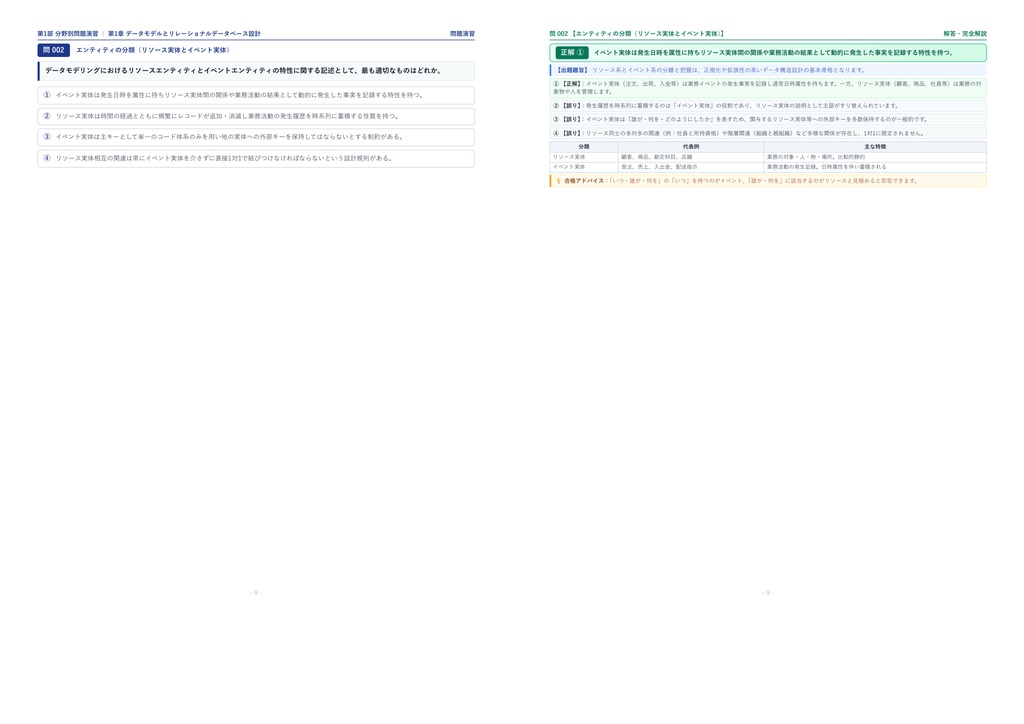Click the 'イベント実体' table row cell

tap(584, 167)
